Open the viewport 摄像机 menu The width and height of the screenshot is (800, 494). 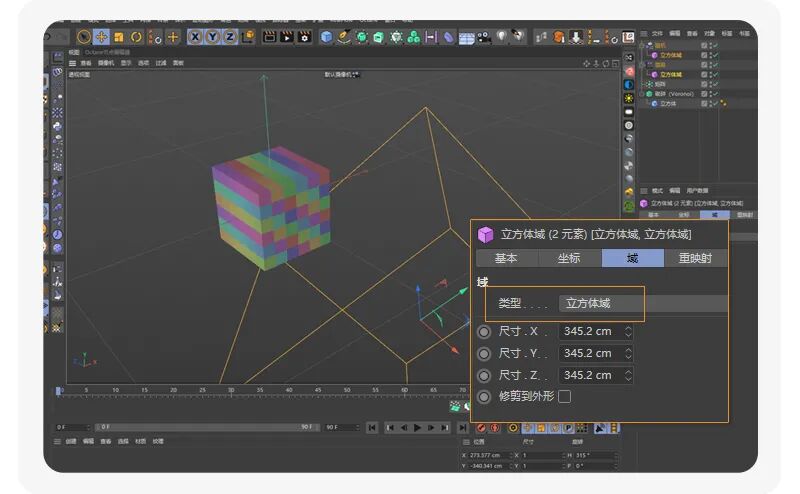click(x=106, y=63)
